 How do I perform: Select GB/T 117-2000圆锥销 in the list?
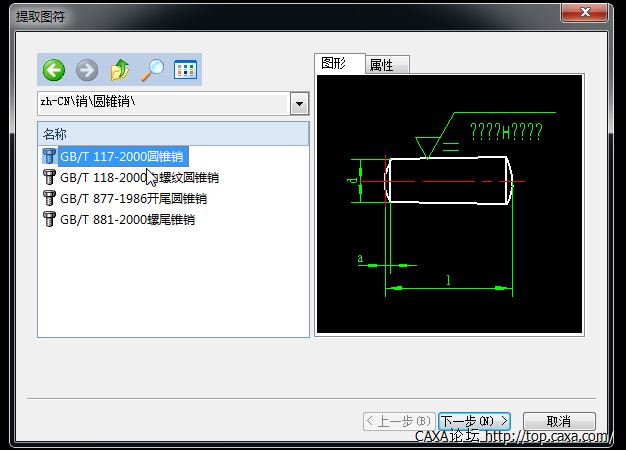pos(122,156)
